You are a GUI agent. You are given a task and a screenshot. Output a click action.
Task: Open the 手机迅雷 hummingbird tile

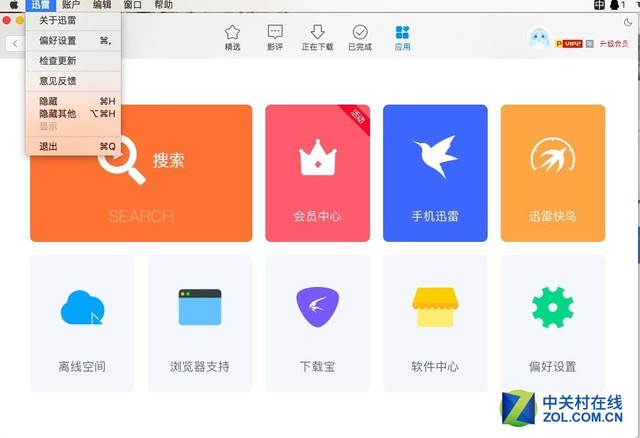point(435,173)
